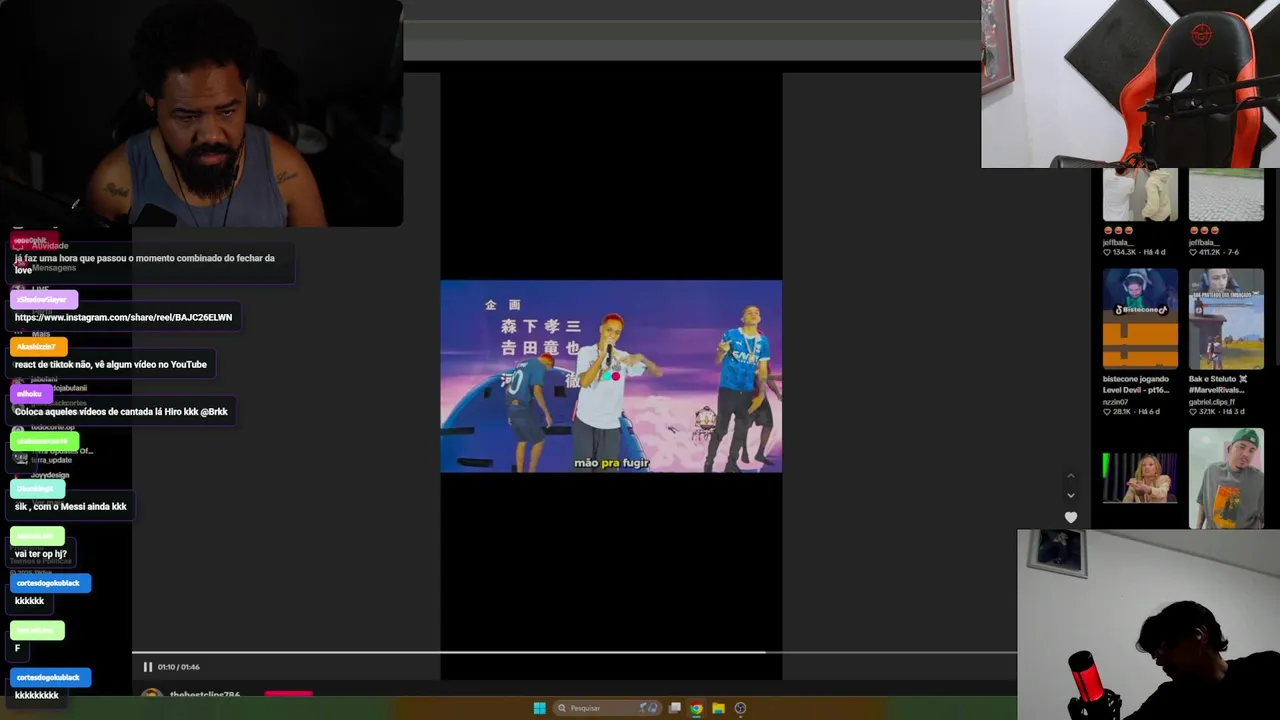Click the playing video in the viewer
This screenshot has width=1280, height=720.
(611, 376)
